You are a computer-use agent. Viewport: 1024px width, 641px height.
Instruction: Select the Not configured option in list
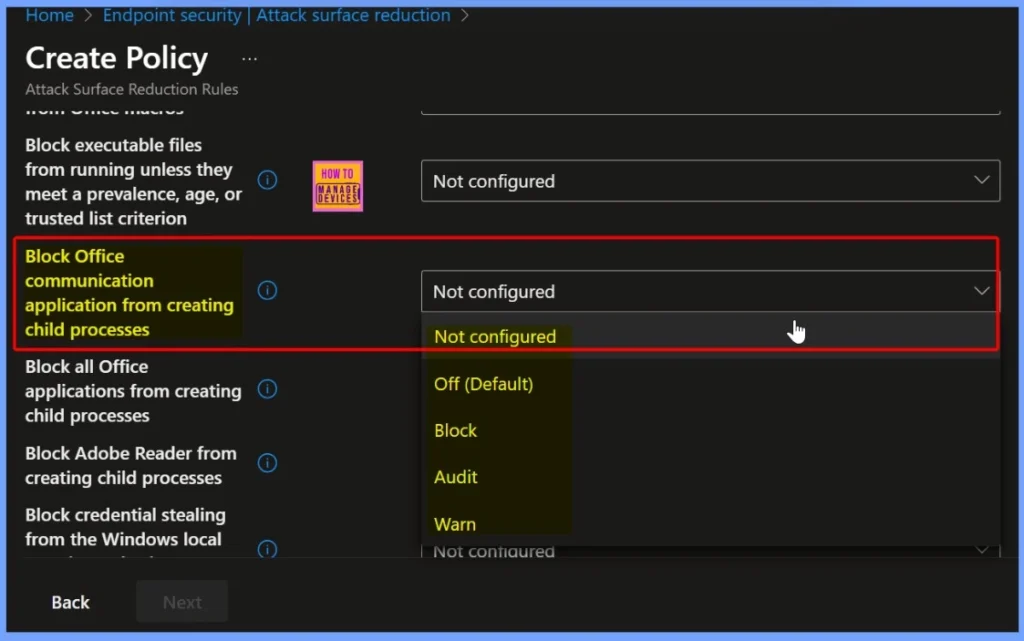pos(495,337)
